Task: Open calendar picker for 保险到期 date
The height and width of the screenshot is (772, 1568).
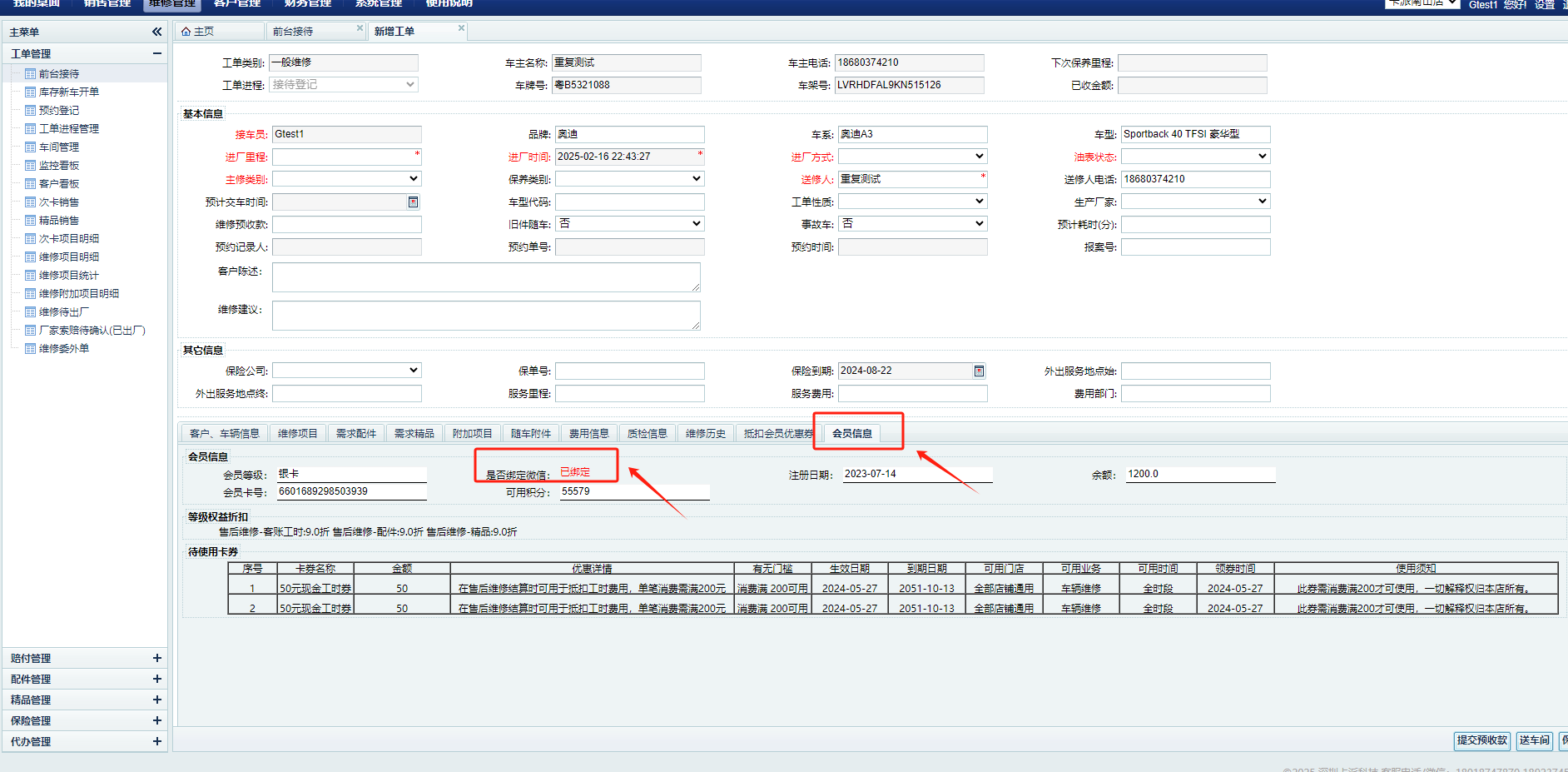Action: pyautogui.click(x=979, y=371)
